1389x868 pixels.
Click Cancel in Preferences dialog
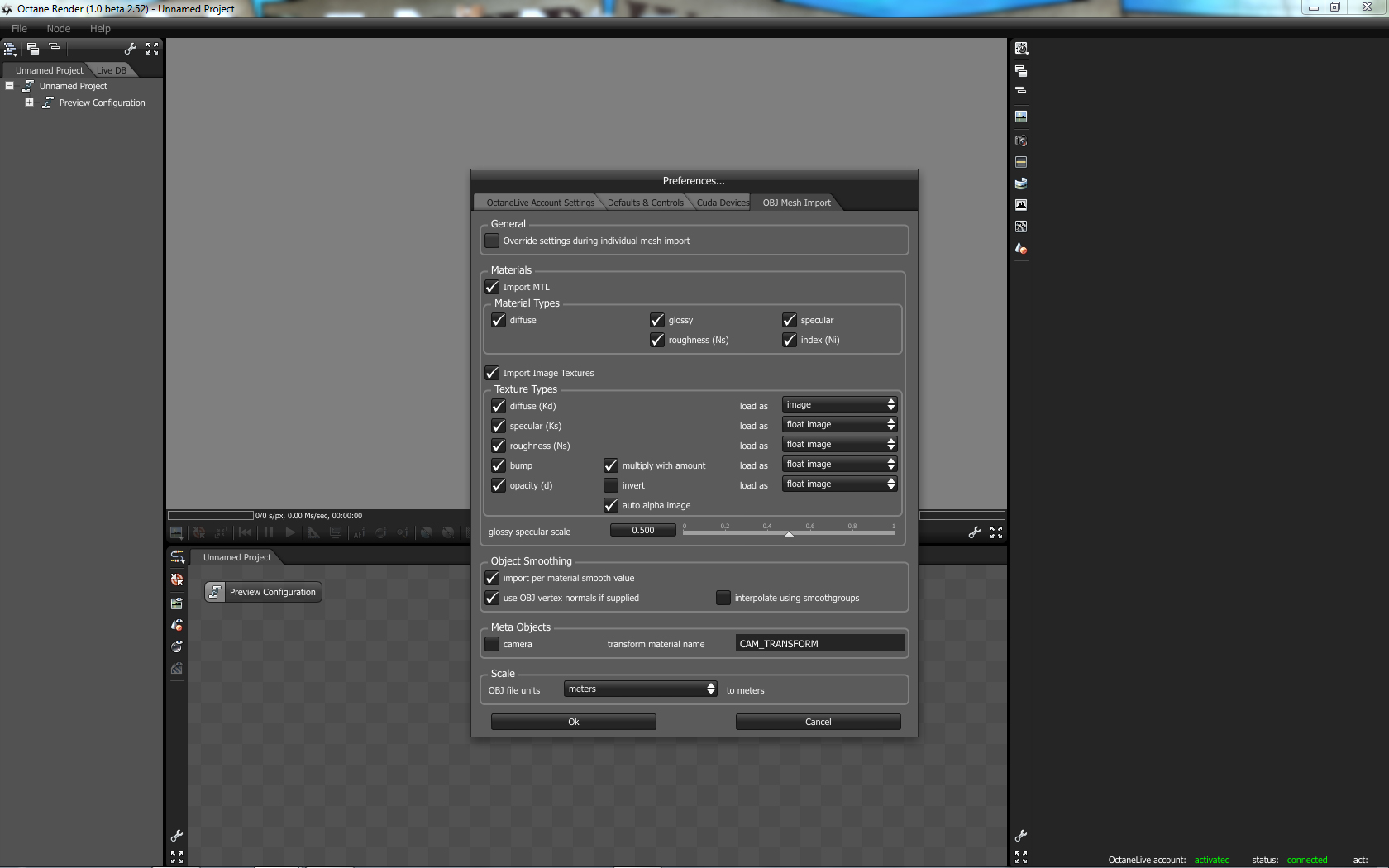(x=819, y=722)
